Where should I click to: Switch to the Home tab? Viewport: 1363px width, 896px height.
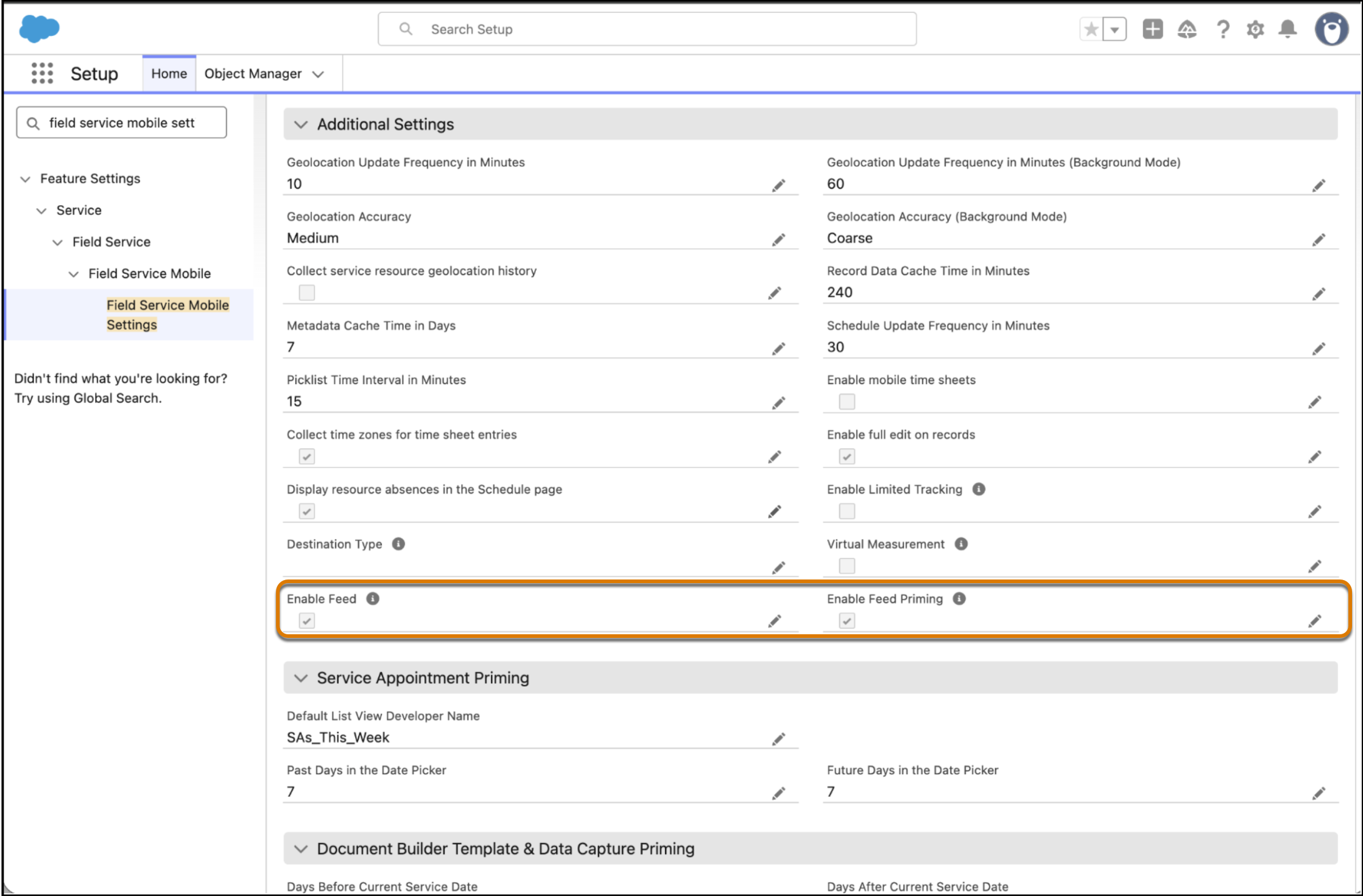[x=169, y=74]
